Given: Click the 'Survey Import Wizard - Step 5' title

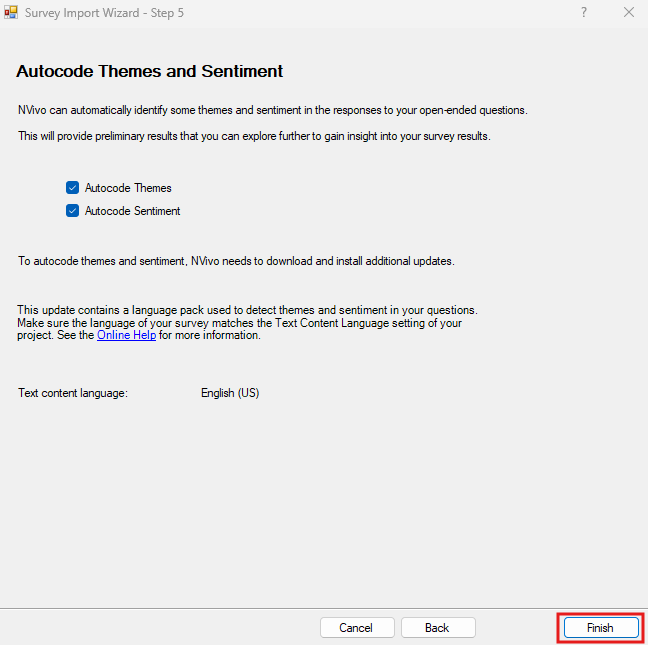Looking at the screenshot, I should click(x=104, y=13).
